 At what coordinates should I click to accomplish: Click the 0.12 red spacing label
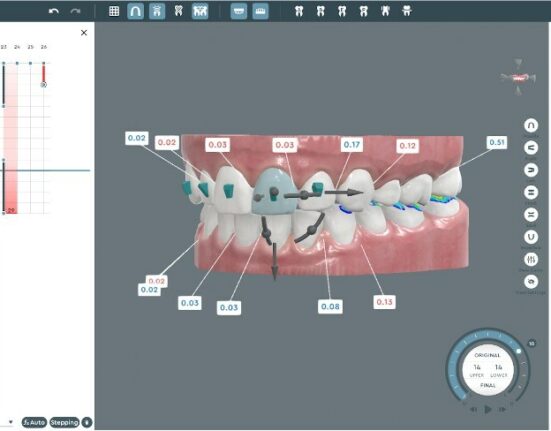tap(407, 146)
